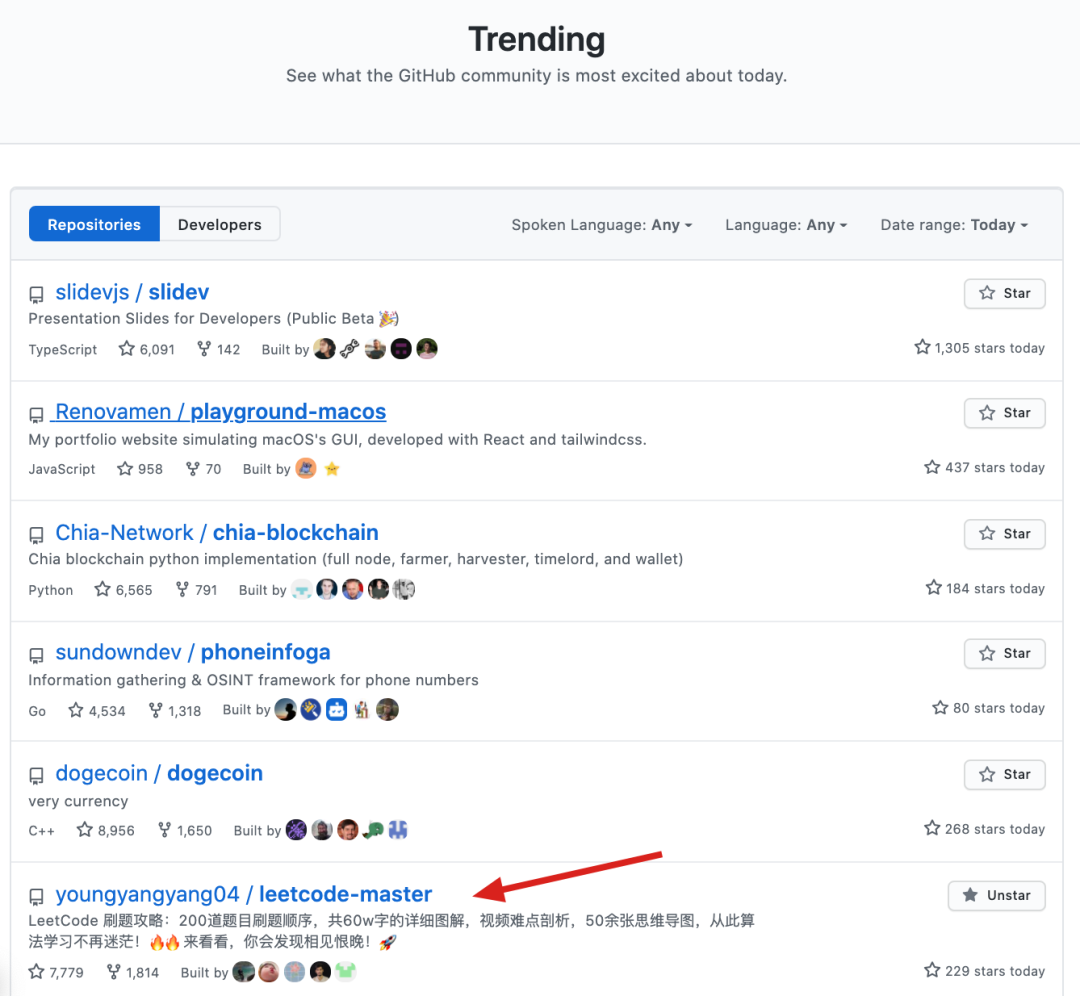View phoneinfoga 1,318 forks

coord(175,710)
